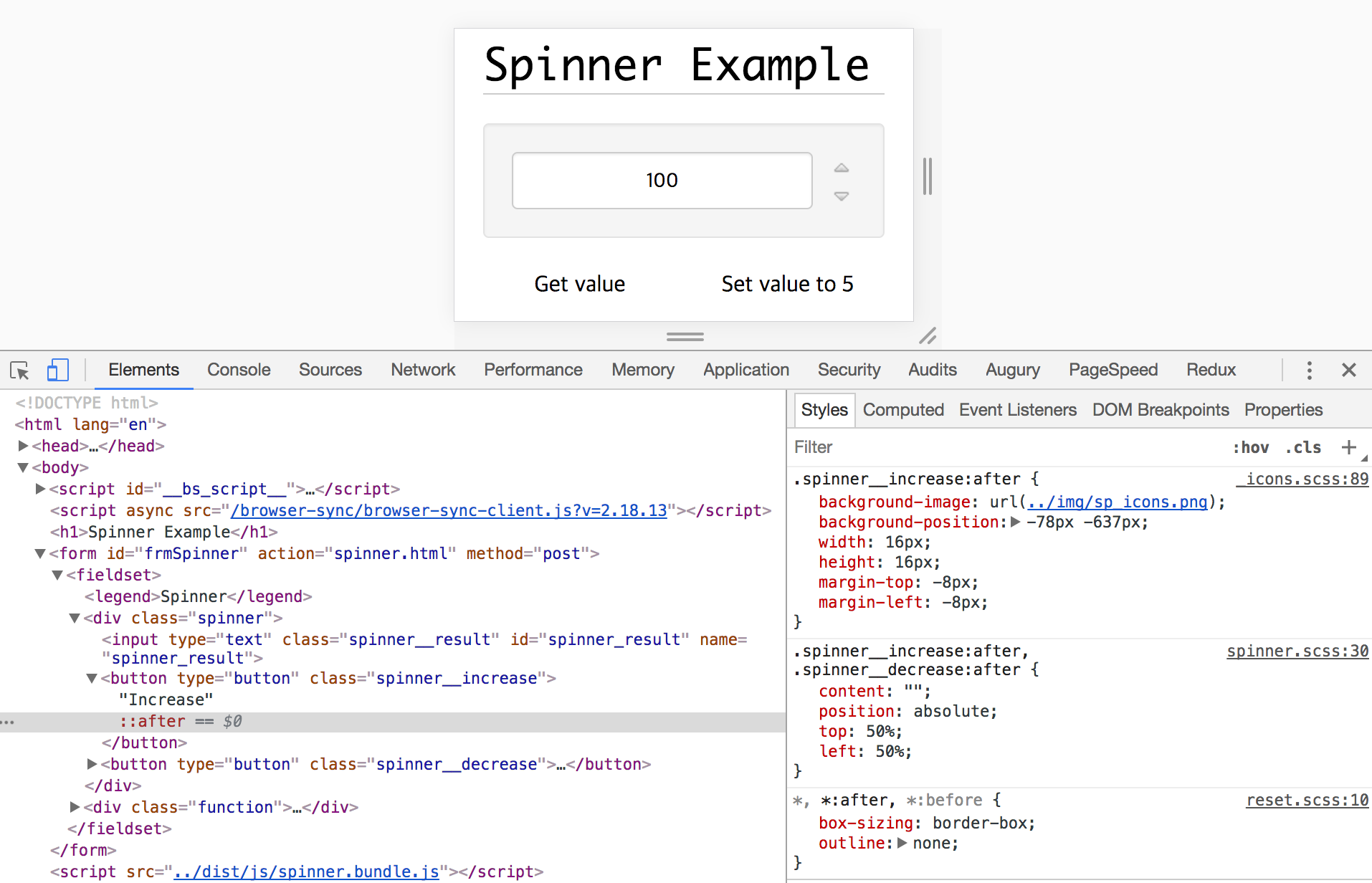
Task: Collapse the div class spinner node
Action: tap(75, 618)
